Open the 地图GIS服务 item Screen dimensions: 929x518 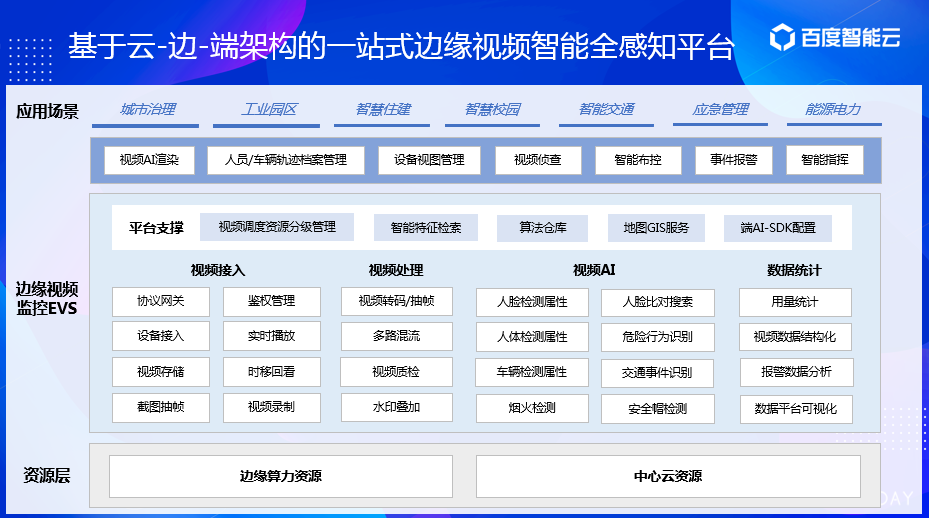656,228
